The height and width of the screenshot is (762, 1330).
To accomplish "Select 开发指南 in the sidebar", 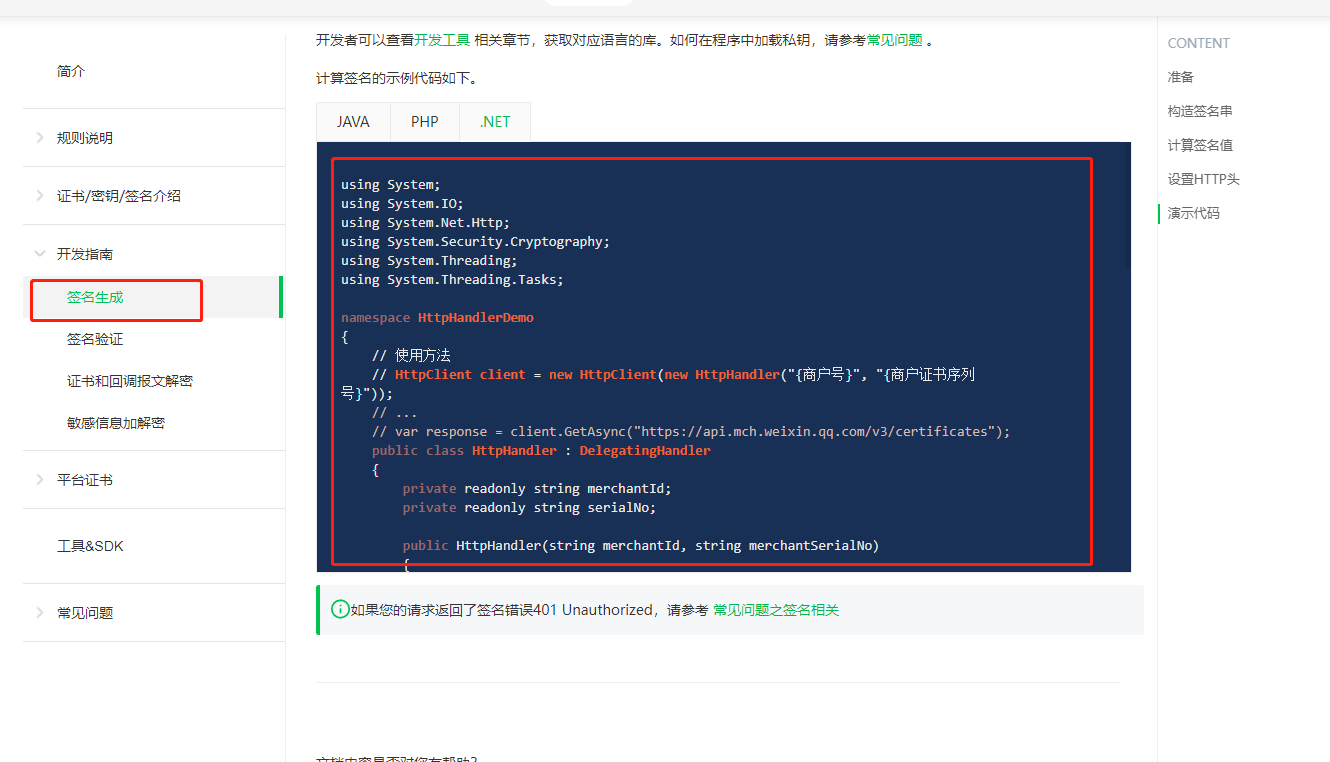I will pyautogui.click(x=85, y=254).
